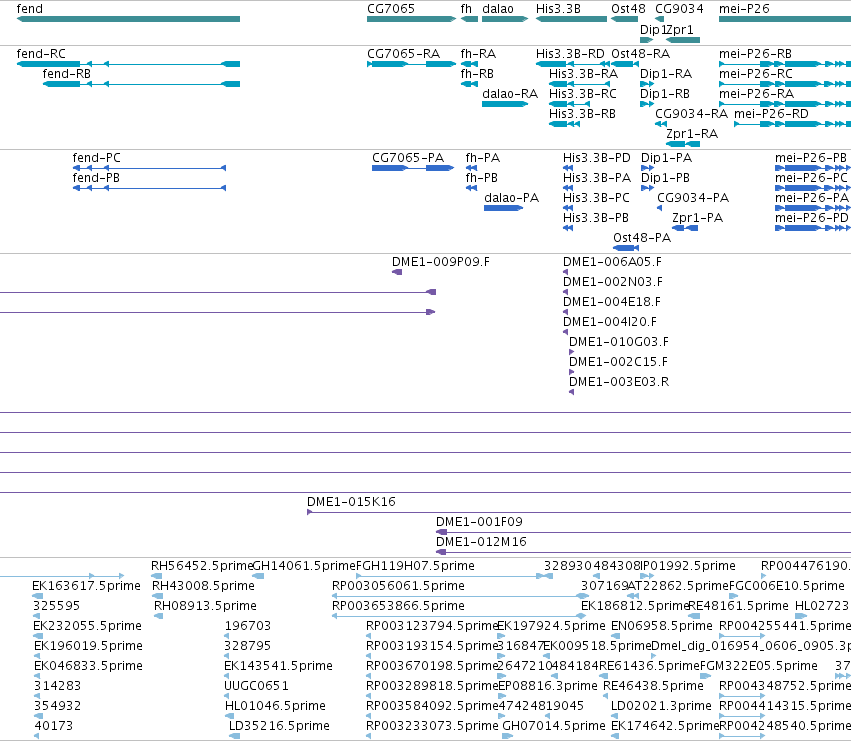851x741 pixels.
Task: Click BAC end DME1-004I20.F
Action: [x=609, y=322]
